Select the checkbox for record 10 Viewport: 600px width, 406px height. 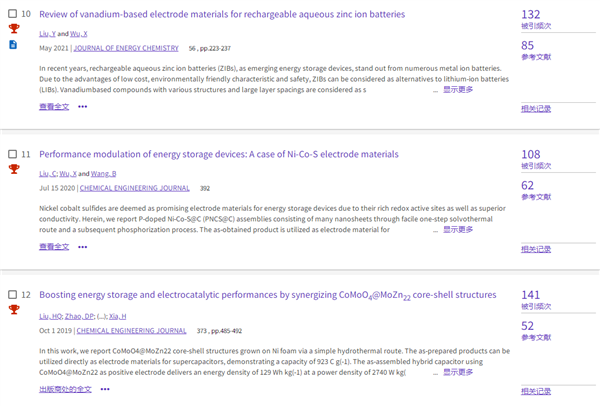pos(12,15)
